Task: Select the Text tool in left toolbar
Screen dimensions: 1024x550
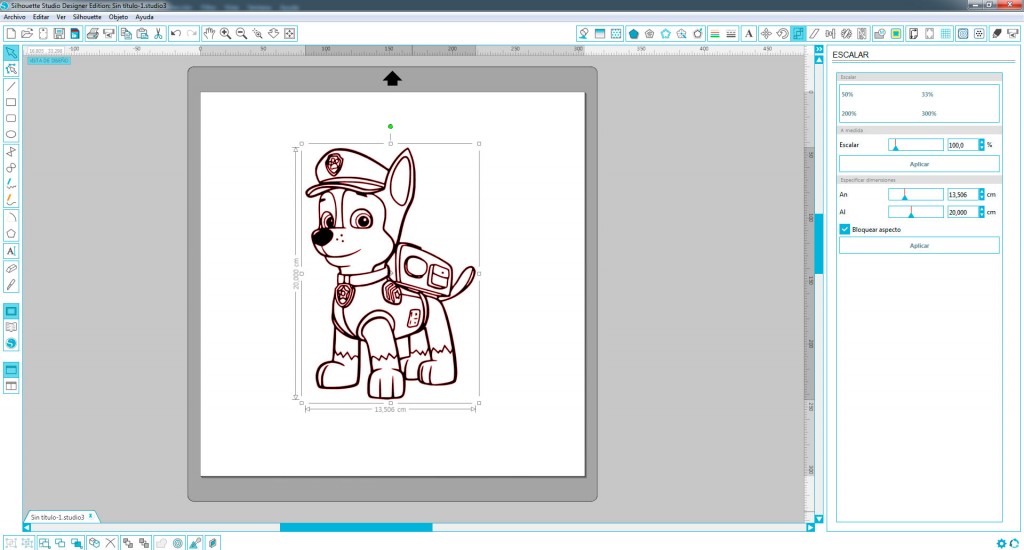Action: [11, 251]
